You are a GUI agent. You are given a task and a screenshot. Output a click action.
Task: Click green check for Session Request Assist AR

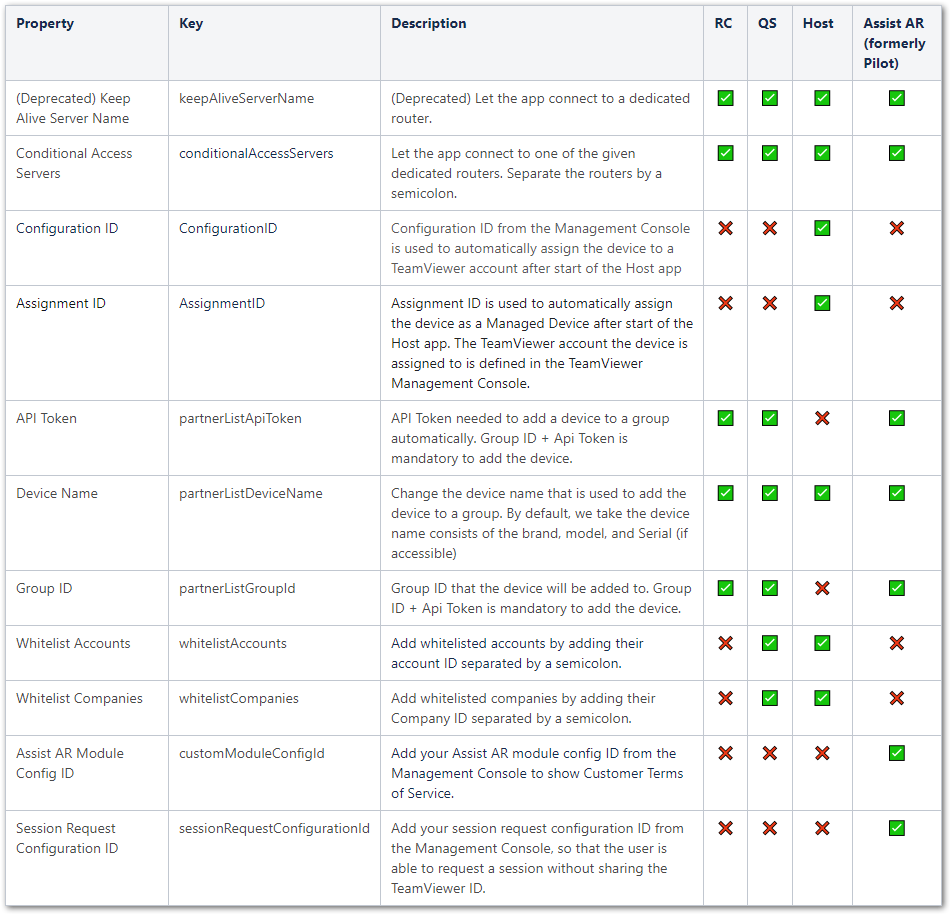pyautogui.click(x=897, y=828)
